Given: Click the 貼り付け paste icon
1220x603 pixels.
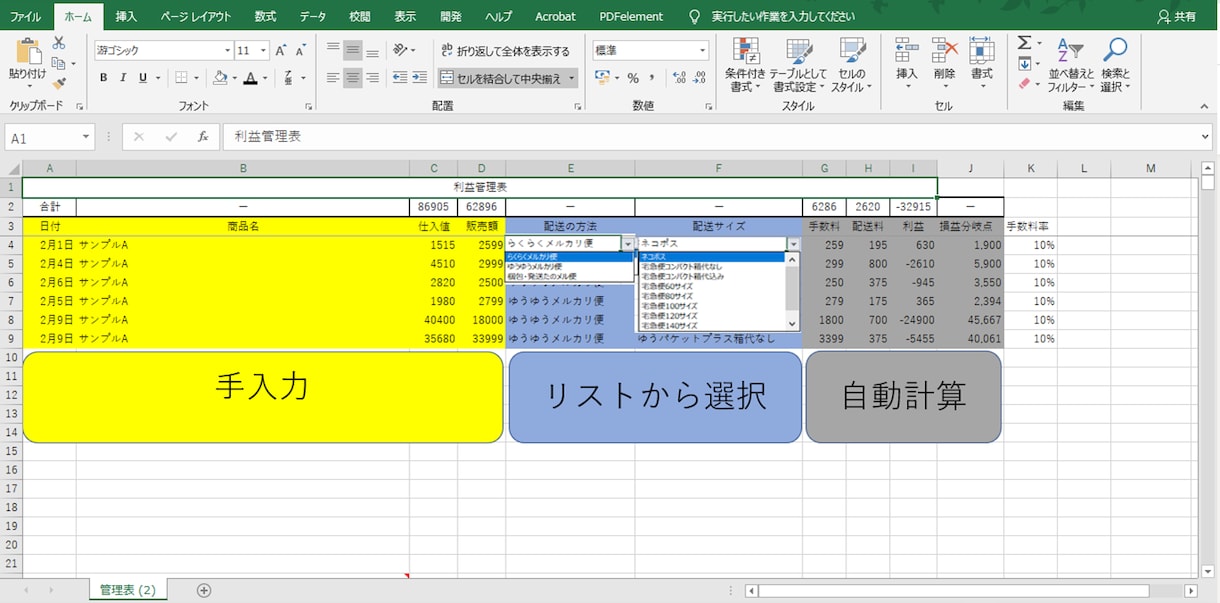Looking at the screenshot, I should point(28,52).
